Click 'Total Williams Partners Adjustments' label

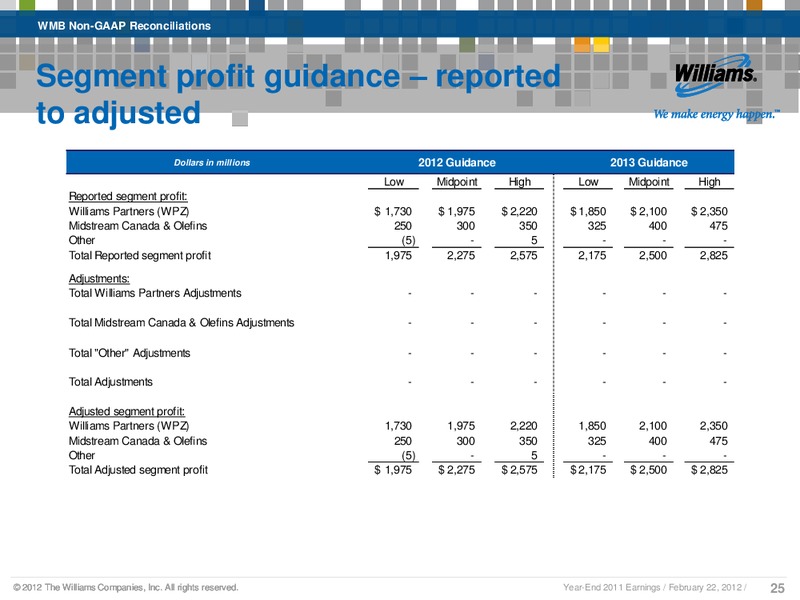pos(155,293)
